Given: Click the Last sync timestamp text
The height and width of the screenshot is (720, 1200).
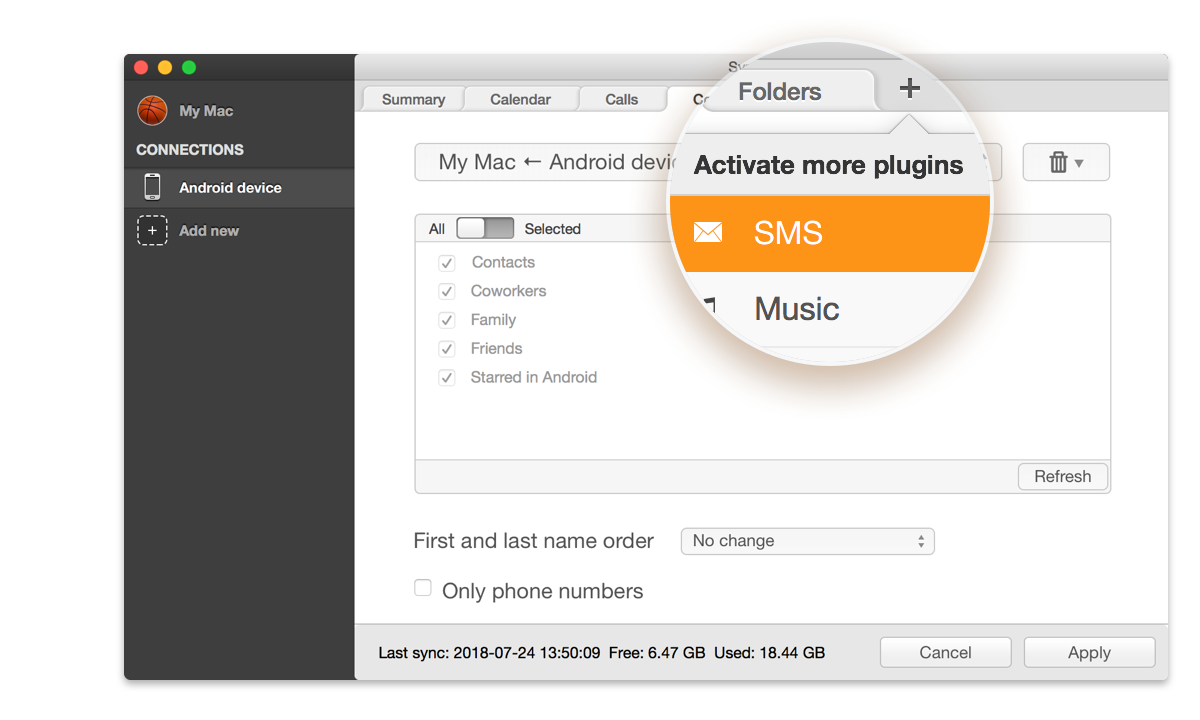Looking at the screenshot, I should (x=489, y=653).
